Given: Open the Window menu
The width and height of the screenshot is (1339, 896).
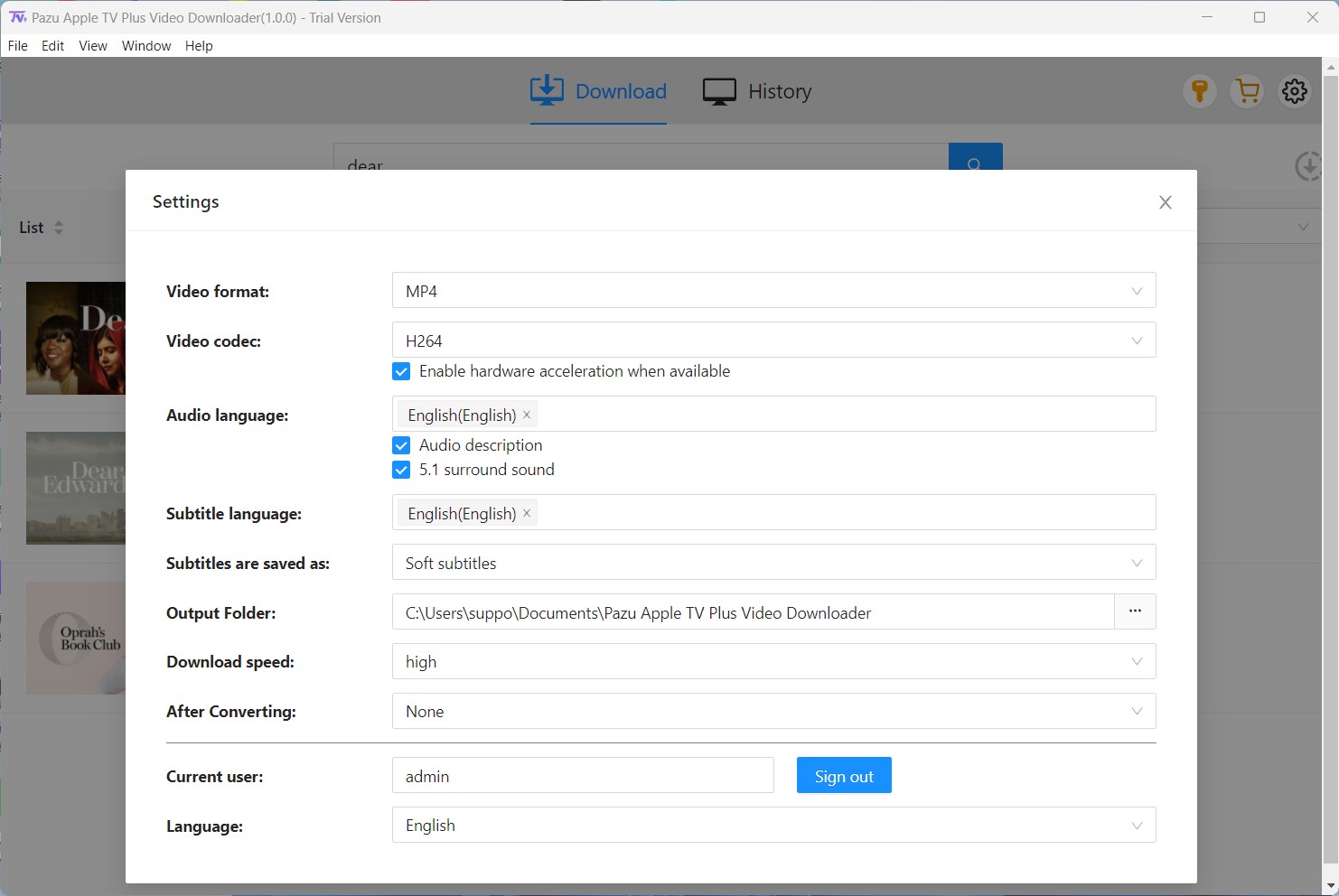Looking at the screenshot, I should click(x=146, y=46).
